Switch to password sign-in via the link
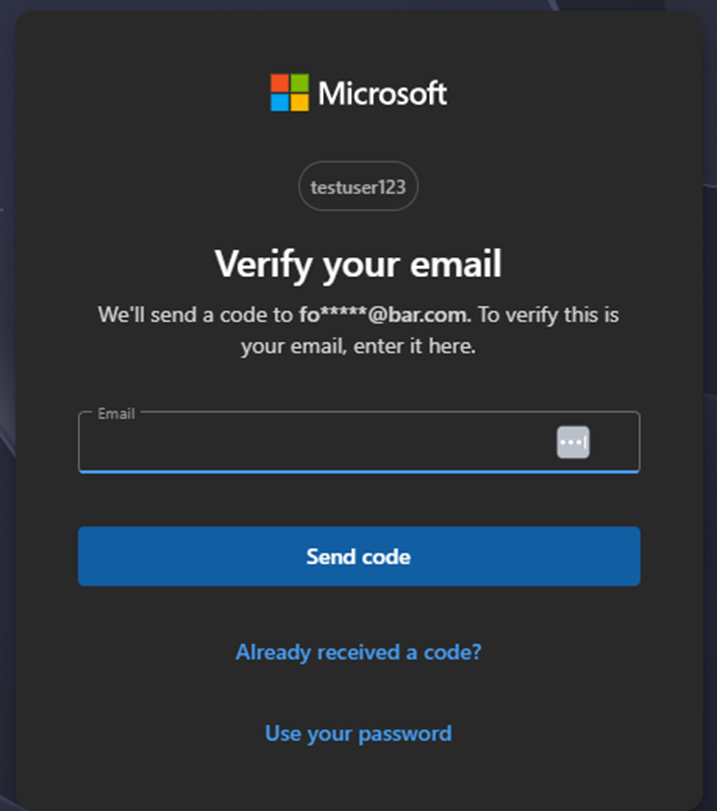Screen dimensions: 717x811 pyautogui.click(x=358, y=733)
